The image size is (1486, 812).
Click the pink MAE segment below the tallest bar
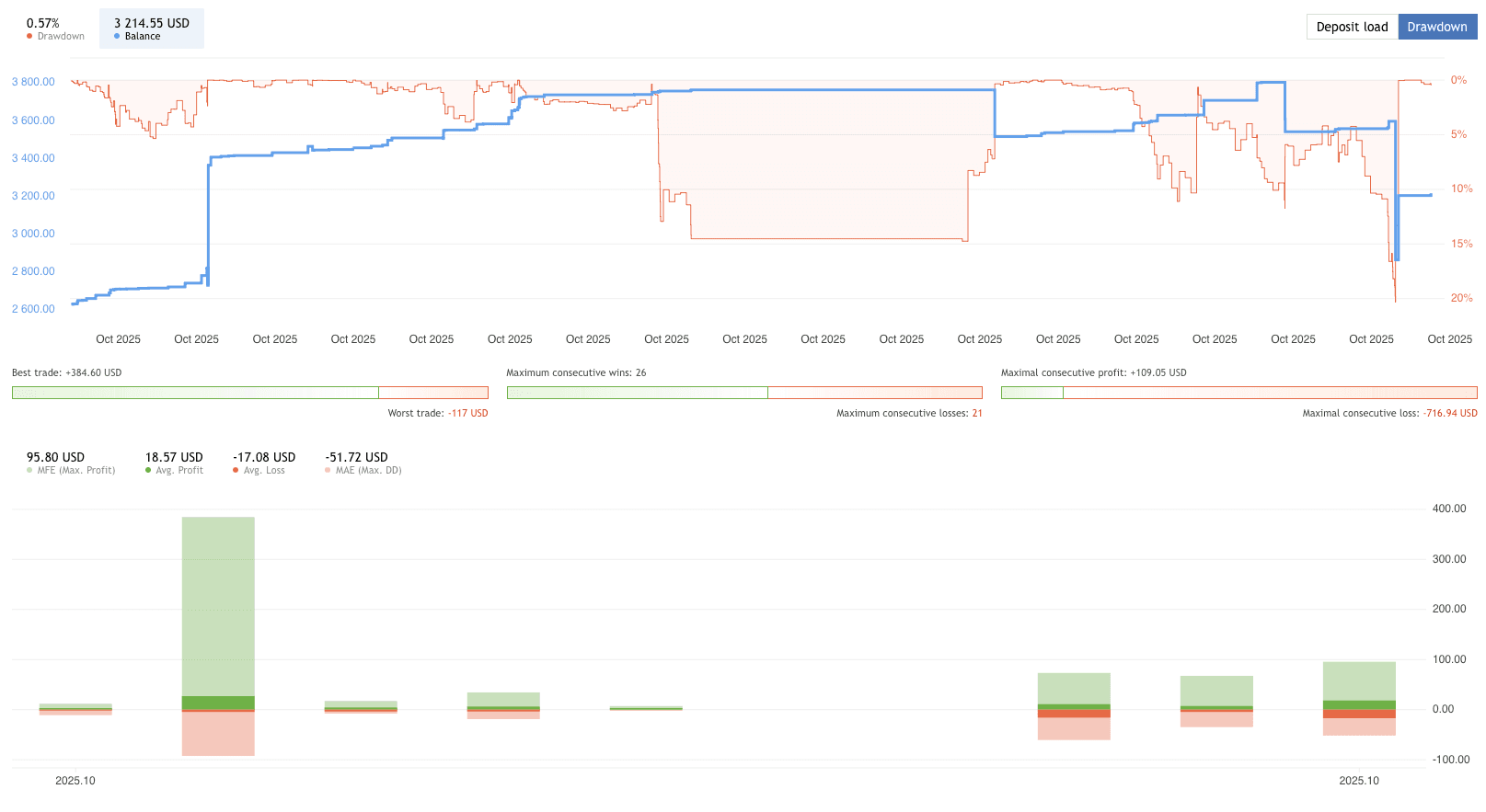[218, 734]
